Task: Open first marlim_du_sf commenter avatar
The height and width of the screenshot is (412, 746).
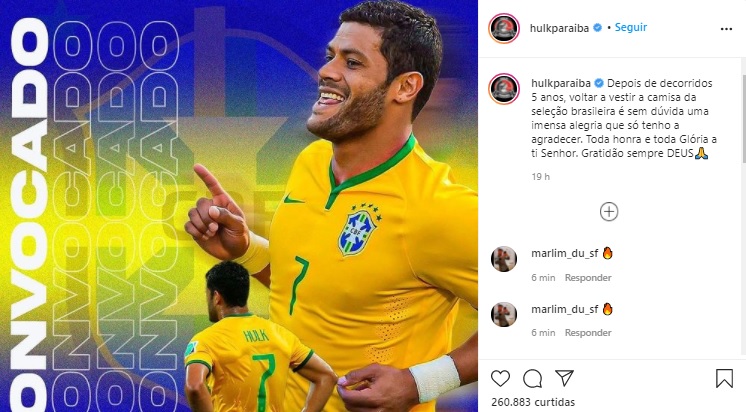Action: (x=504, y=259)
